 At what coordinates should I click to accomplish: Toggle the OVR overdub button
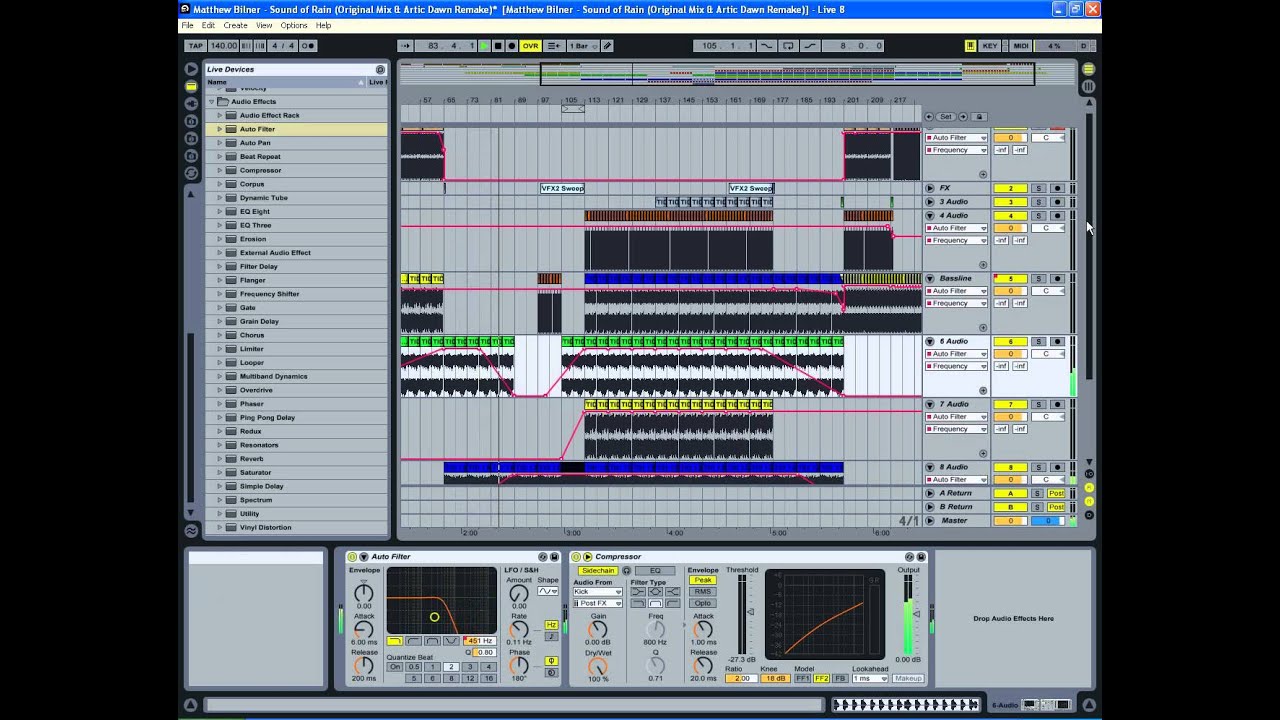pos(530,46)
